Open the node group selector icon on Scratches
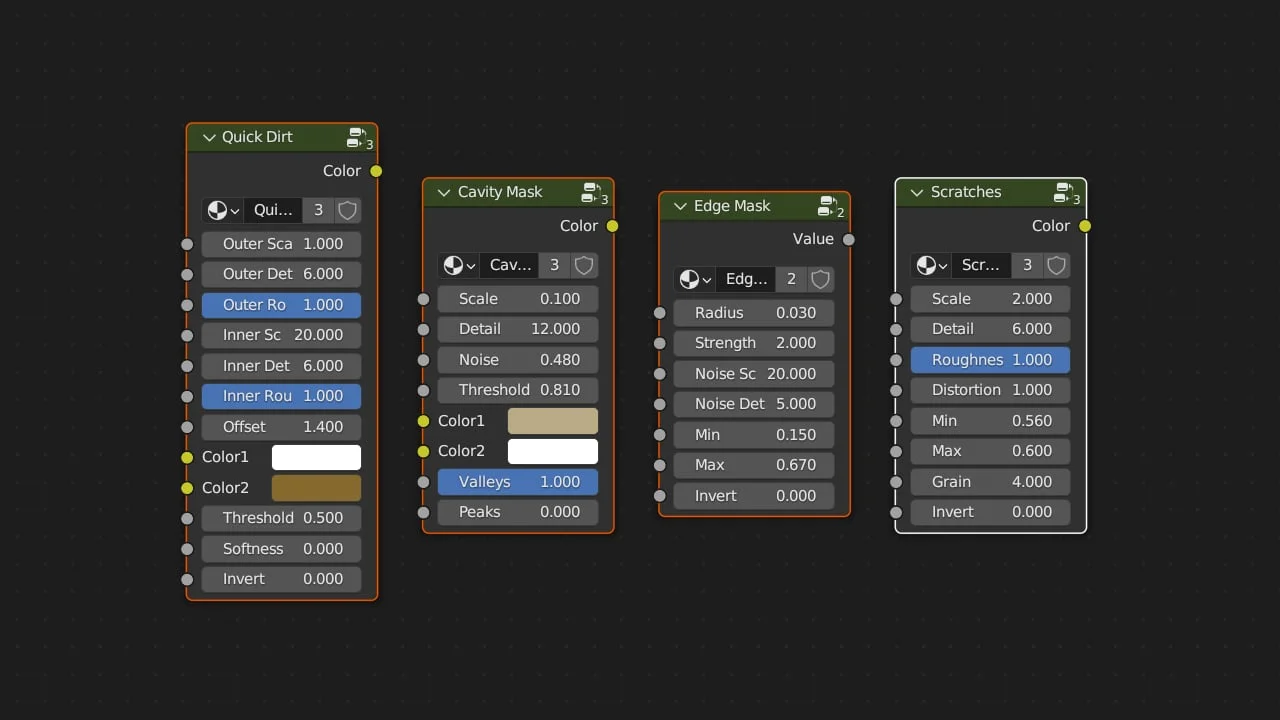The width and height of the screenshot is (1280, 720). pyautogui.click(x=931, y=265)
